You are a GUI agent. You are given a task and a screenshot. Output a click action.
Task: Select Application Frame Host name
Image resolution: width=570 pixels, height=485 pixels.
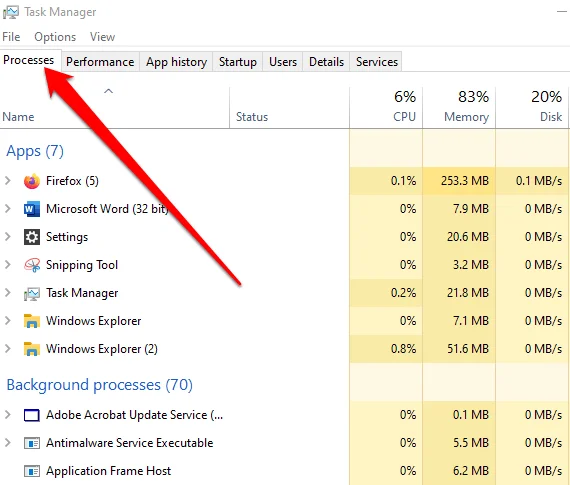tap(108, 471)
